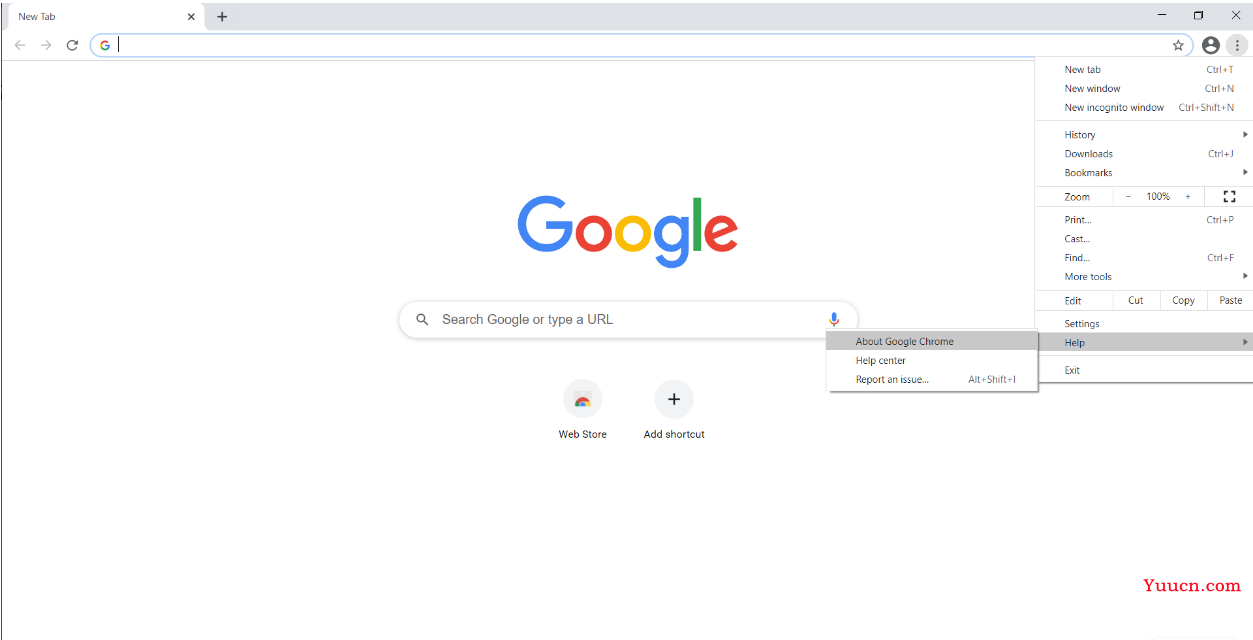Click the Copy button in Edit row

point(1183,300)
